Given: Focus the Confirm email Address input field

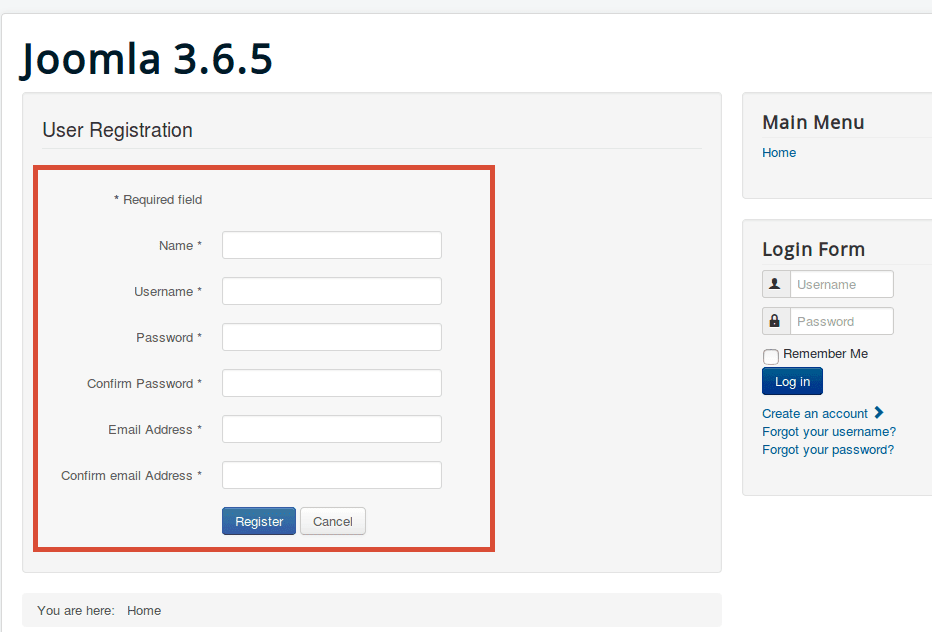Looking at the screenshot, I should [332, 475].
